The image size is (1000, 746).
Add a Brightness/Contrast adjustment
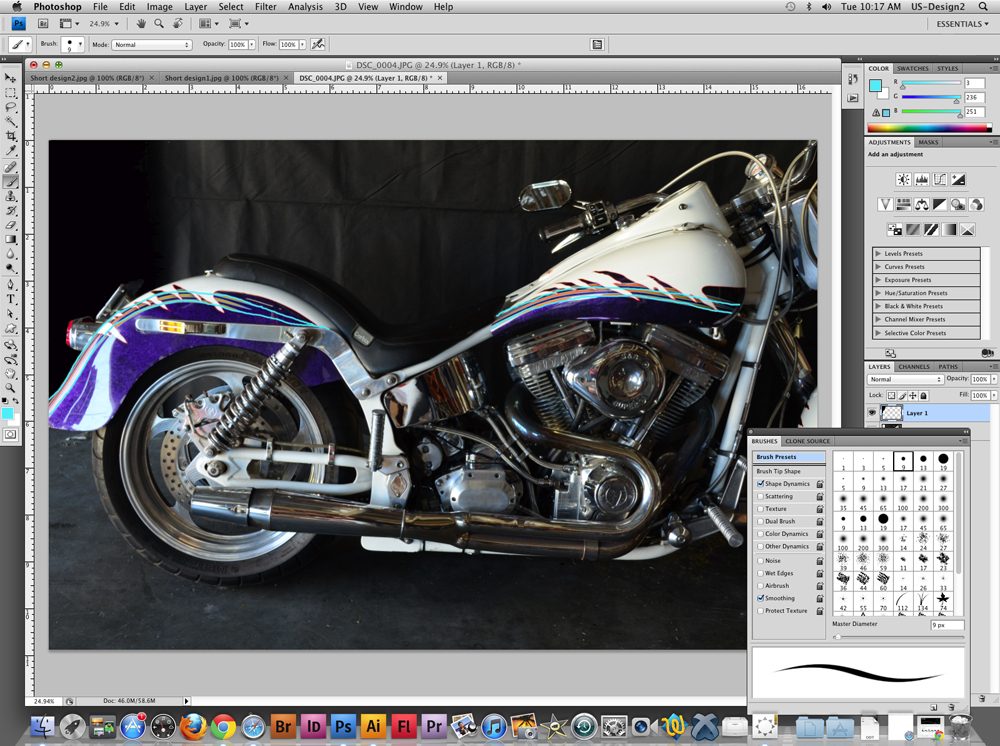tap(904, 179)
